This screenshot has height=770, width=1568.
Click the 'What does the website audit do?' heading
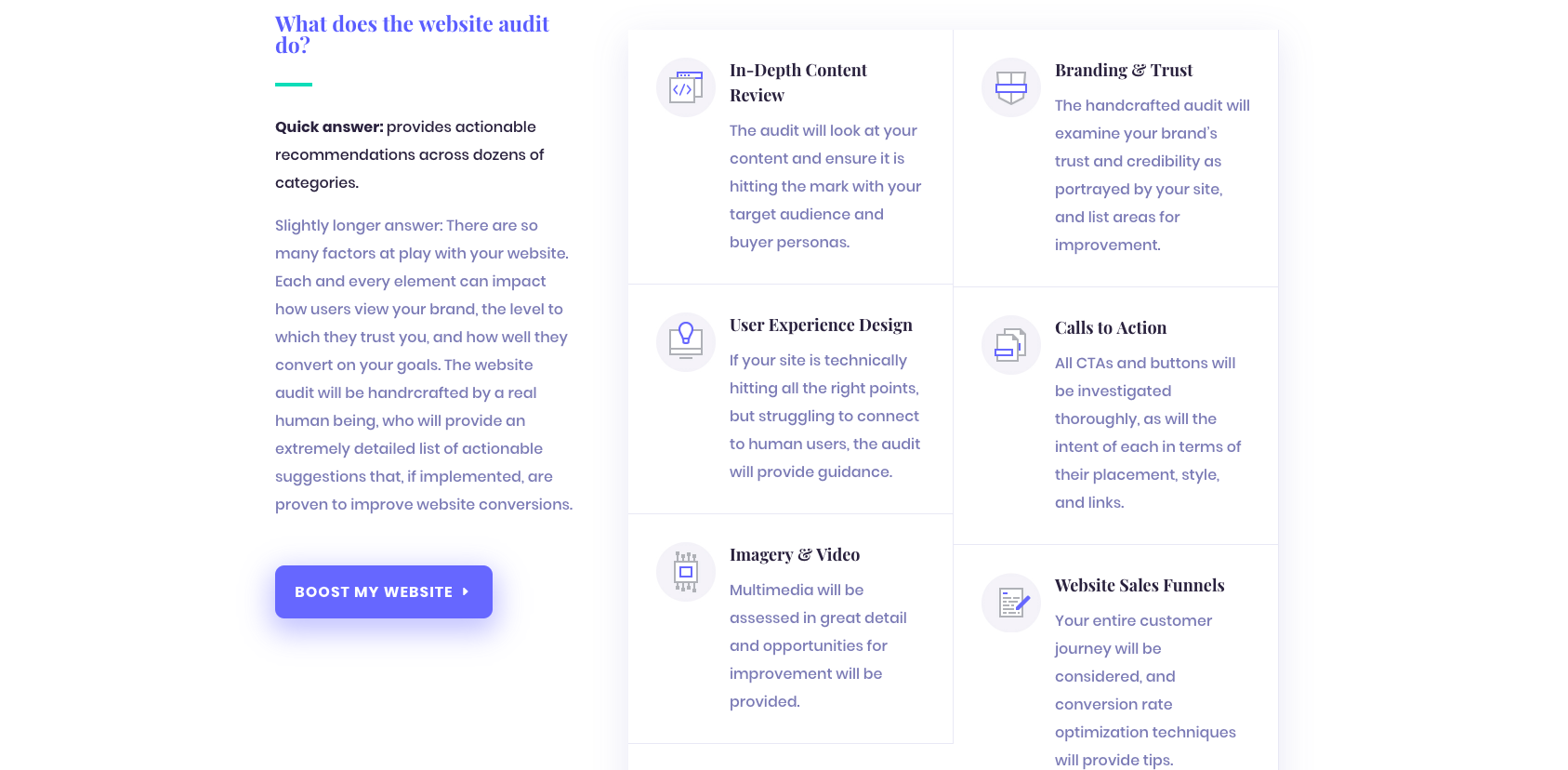coord(412,33)
